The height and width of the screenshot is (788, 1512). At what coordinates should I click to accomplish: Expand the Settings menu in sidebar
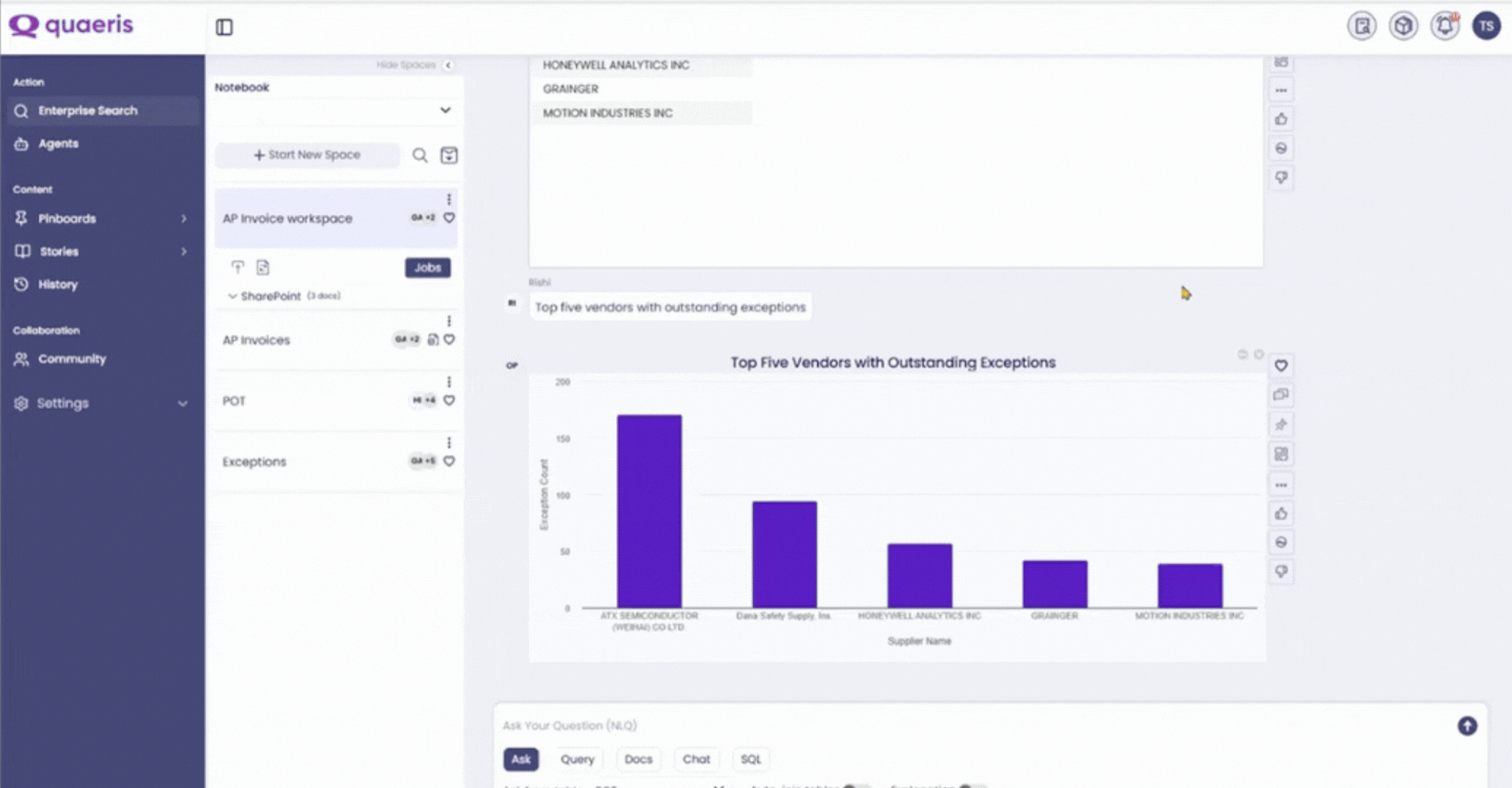point(182,403)
